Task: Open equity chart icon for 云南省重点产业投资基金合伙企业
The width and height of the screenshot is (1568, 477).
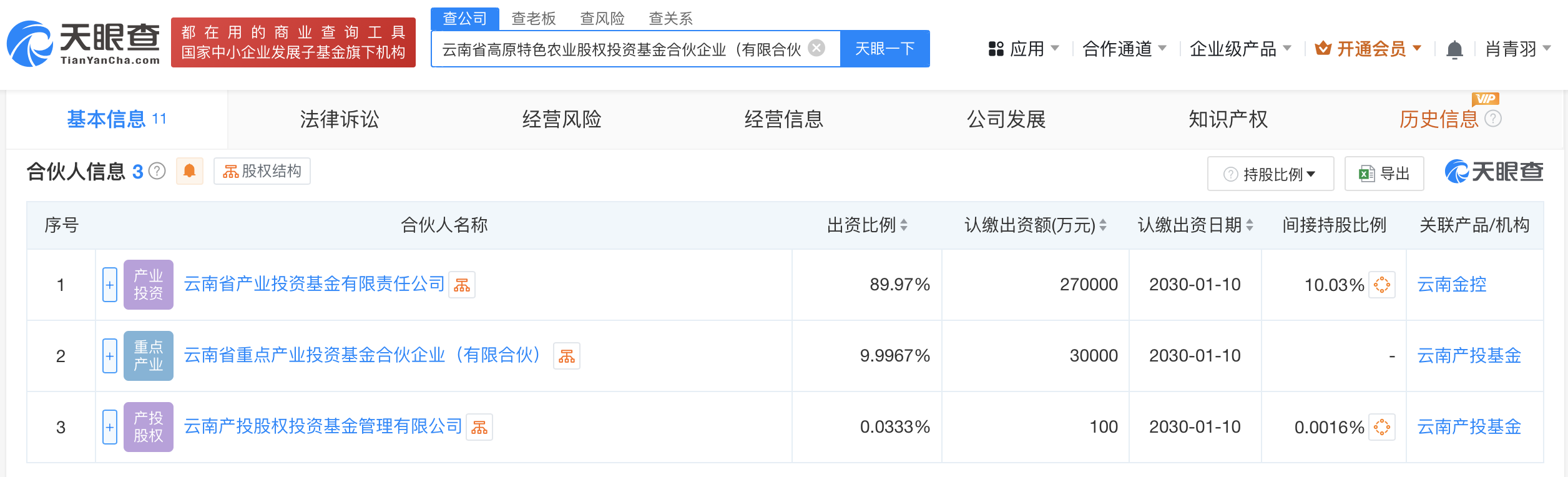Action: click(567, 356)
